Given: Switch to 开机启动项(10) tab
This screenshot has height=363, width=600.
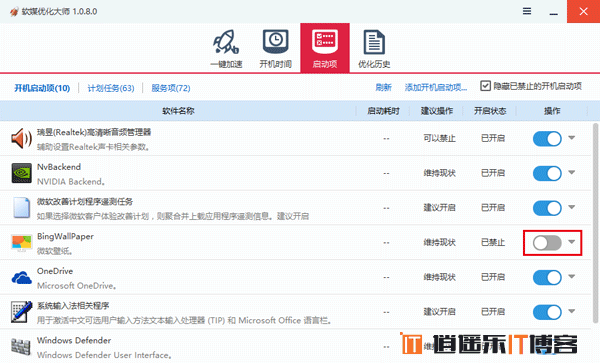Looking at the screenshot, I should tap(42, 88).
